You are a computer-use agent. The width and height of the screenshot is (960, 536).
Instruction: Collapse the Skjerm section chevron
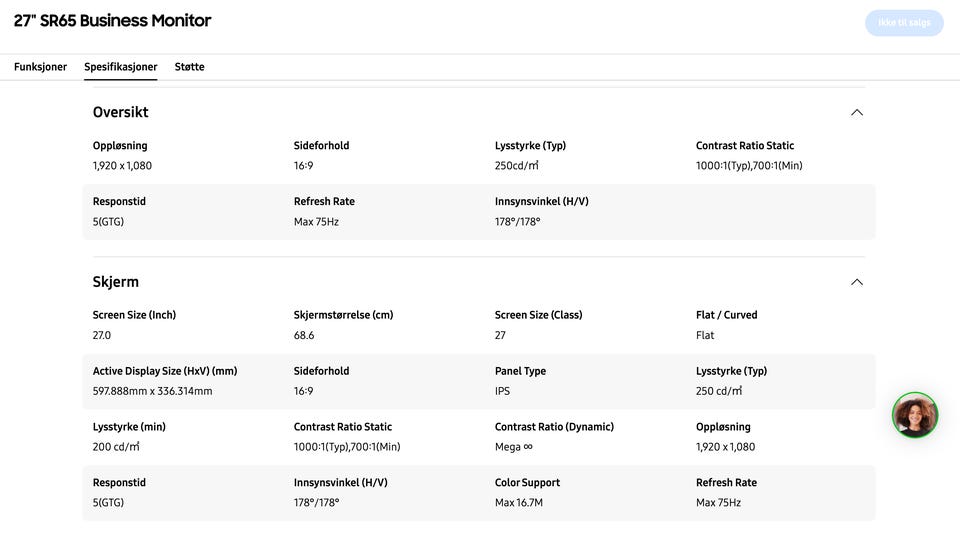pyautogui.click(x=856, y=282)
